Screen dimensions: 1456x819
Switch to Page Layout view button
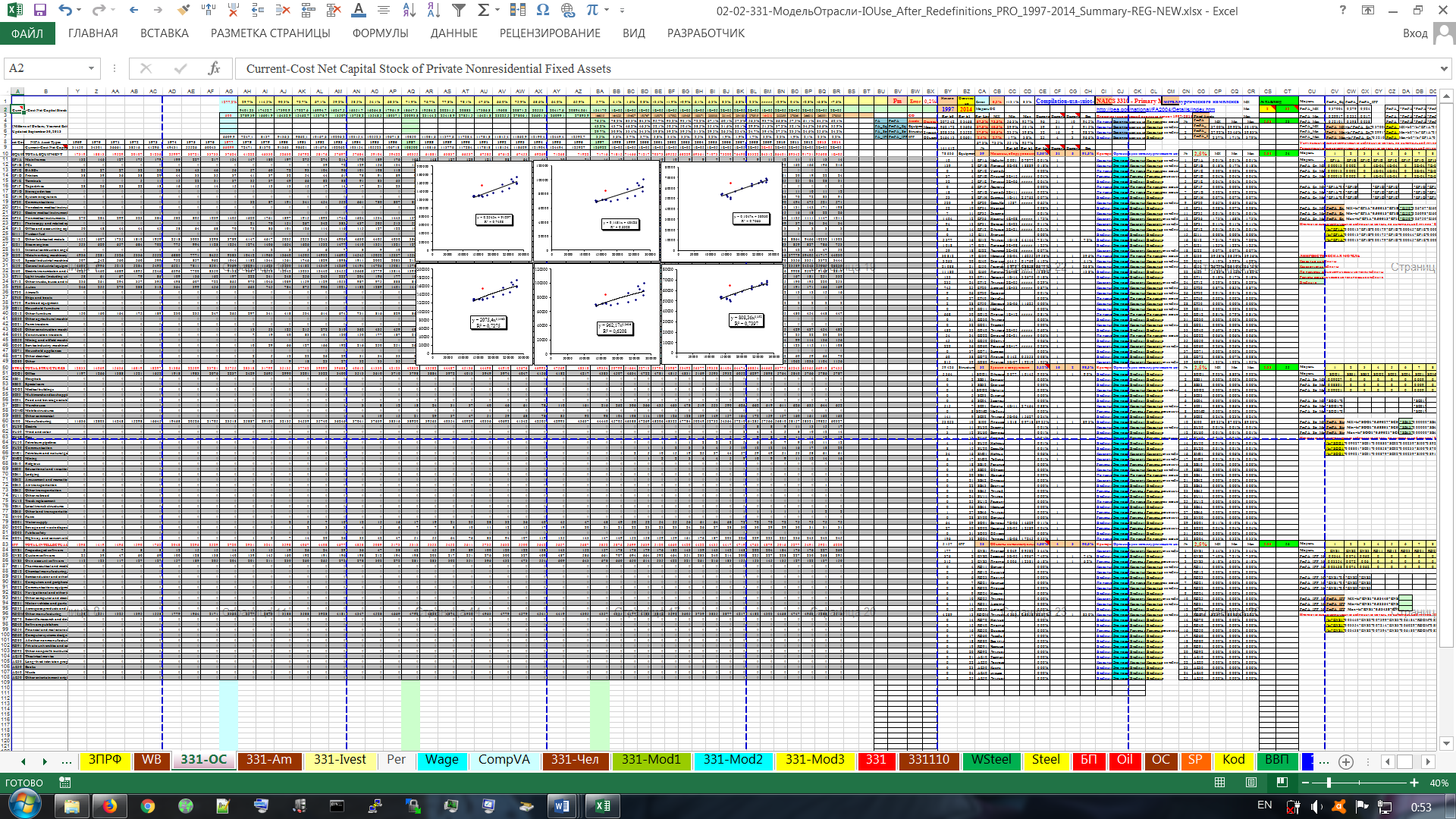point(1251,783)
